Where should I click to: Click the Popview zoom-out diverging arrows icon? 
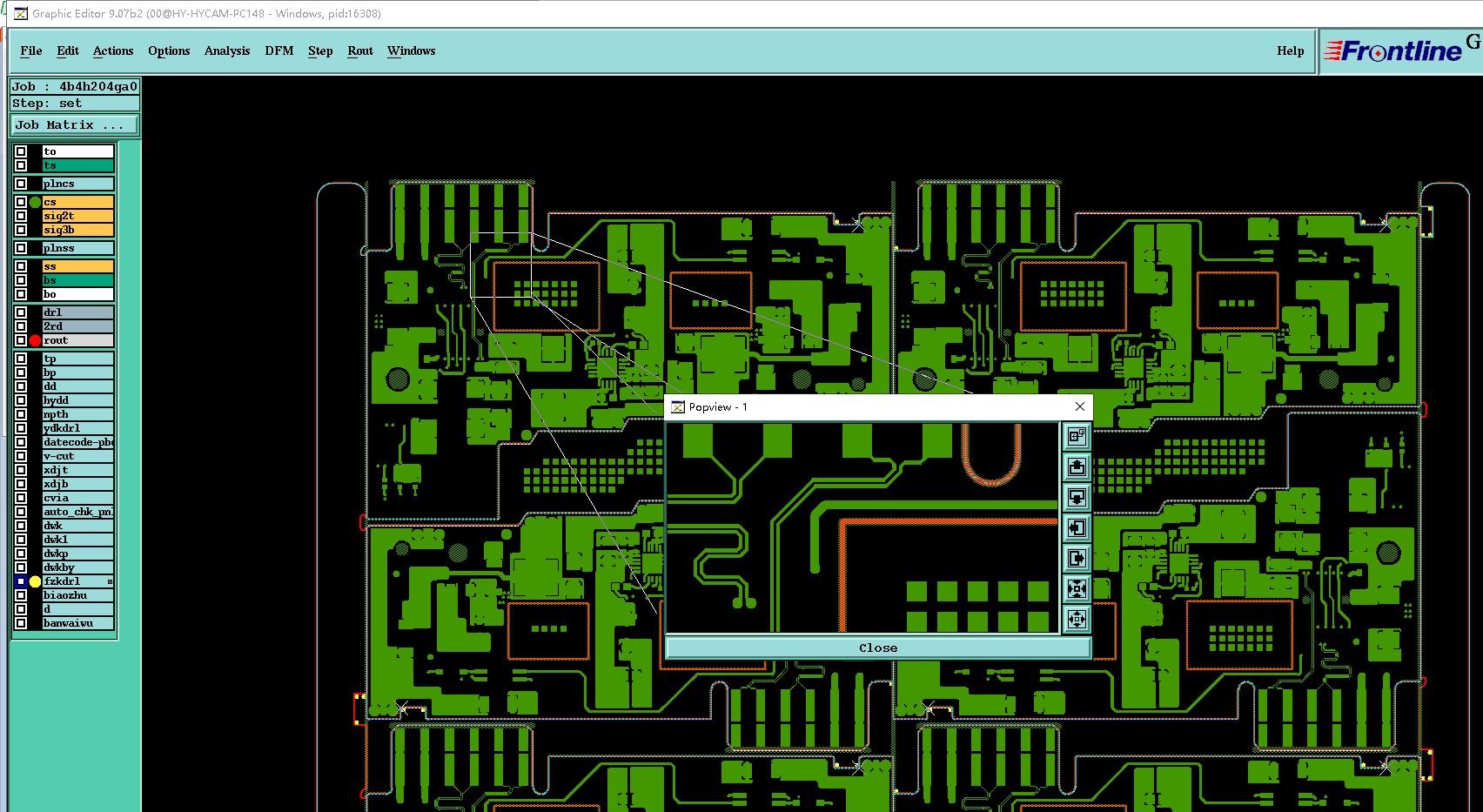[x=1077, y=619]
